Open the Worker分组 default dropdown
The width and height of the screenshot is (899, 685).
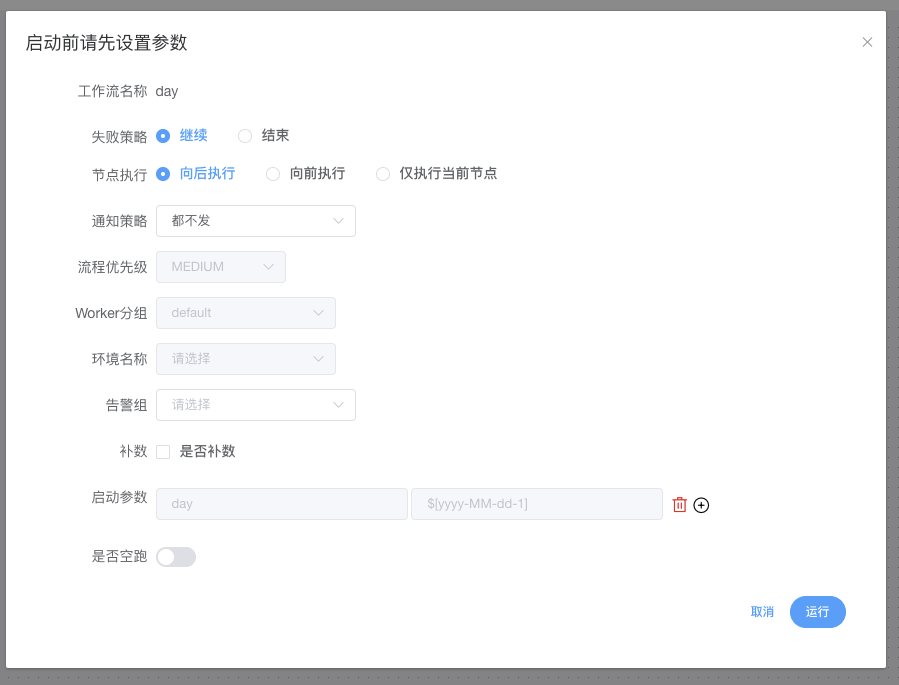coord(246,313)
